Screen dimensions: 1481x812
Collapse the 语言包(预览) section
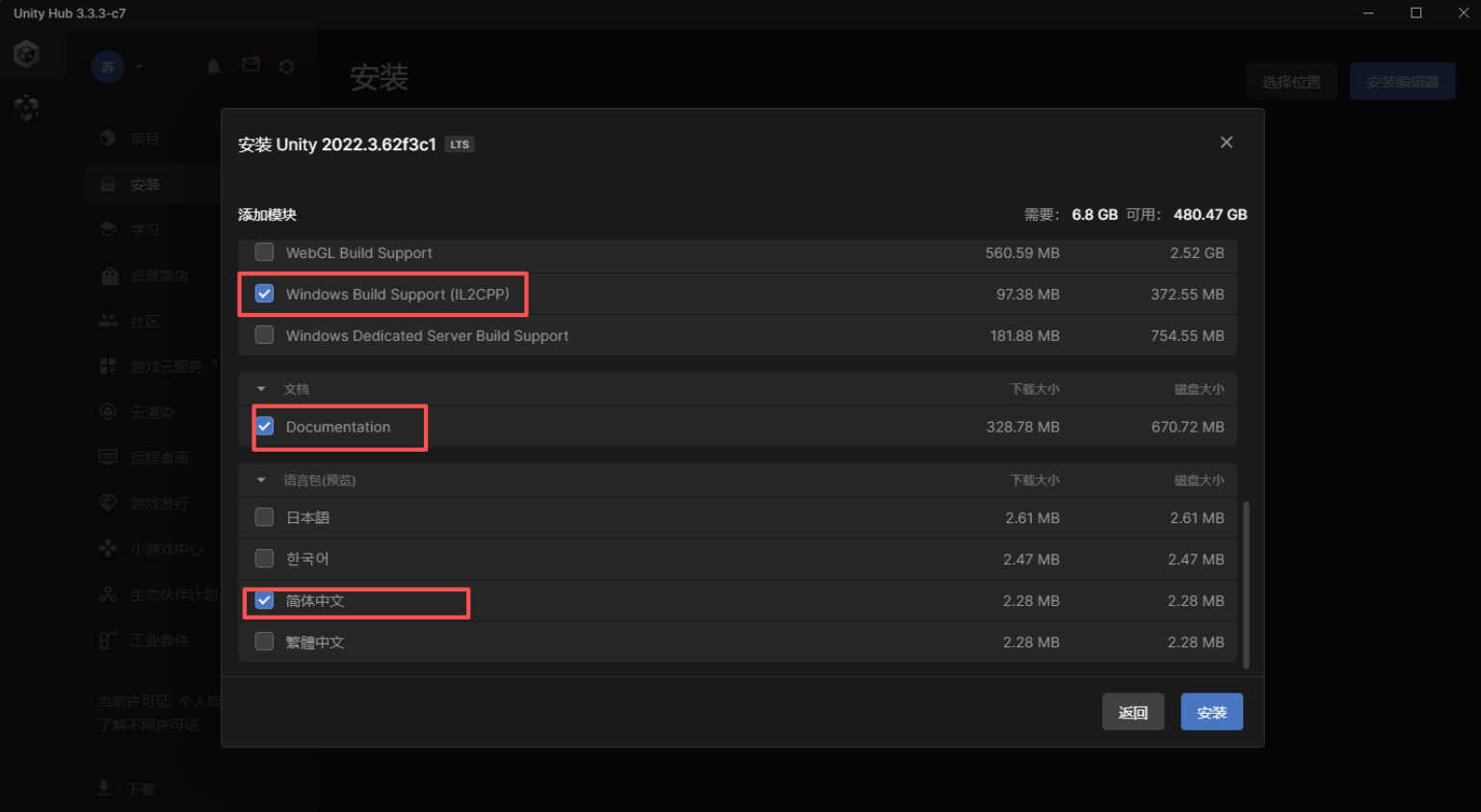(x=261, y=480)
